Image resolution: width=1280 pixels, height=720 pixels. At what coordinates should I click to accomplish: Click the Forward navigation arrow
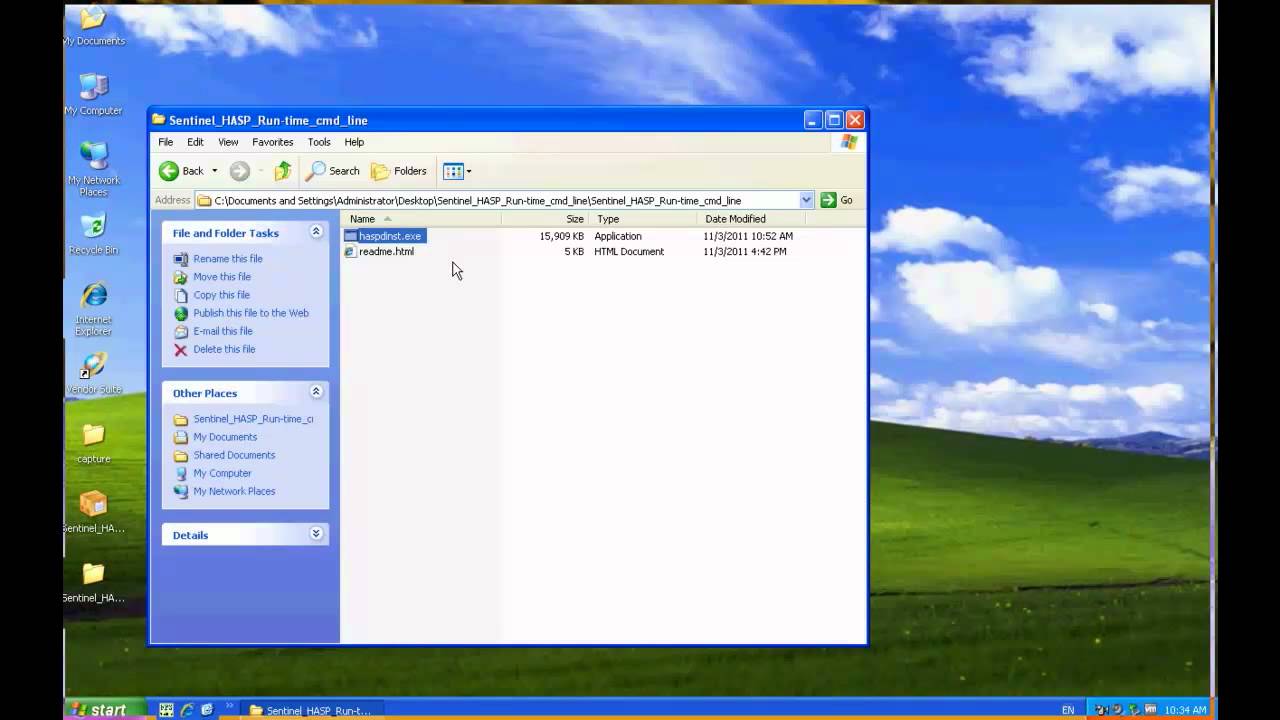(239, 171)
